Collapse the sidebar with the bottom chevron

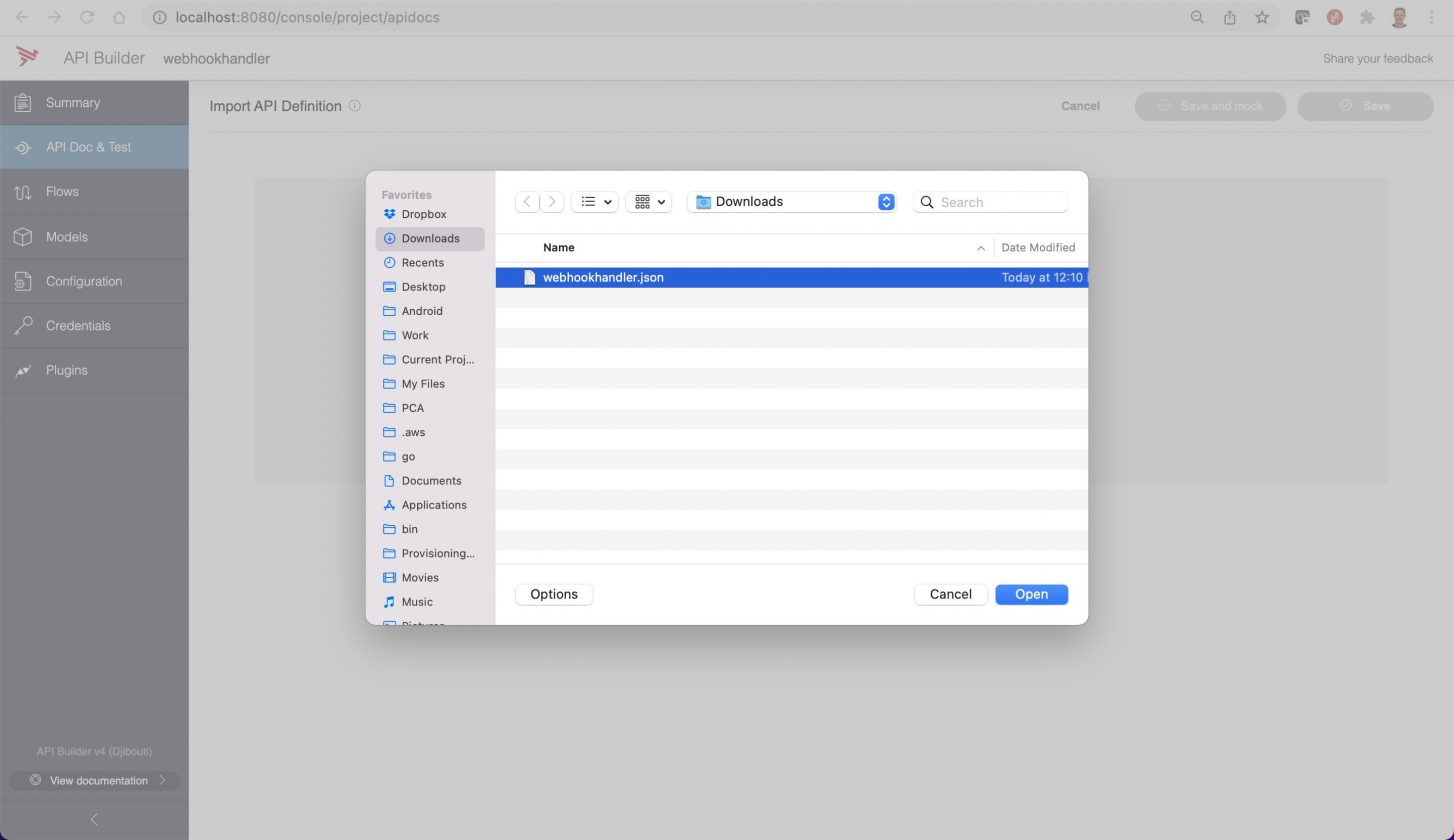(94, 820)
